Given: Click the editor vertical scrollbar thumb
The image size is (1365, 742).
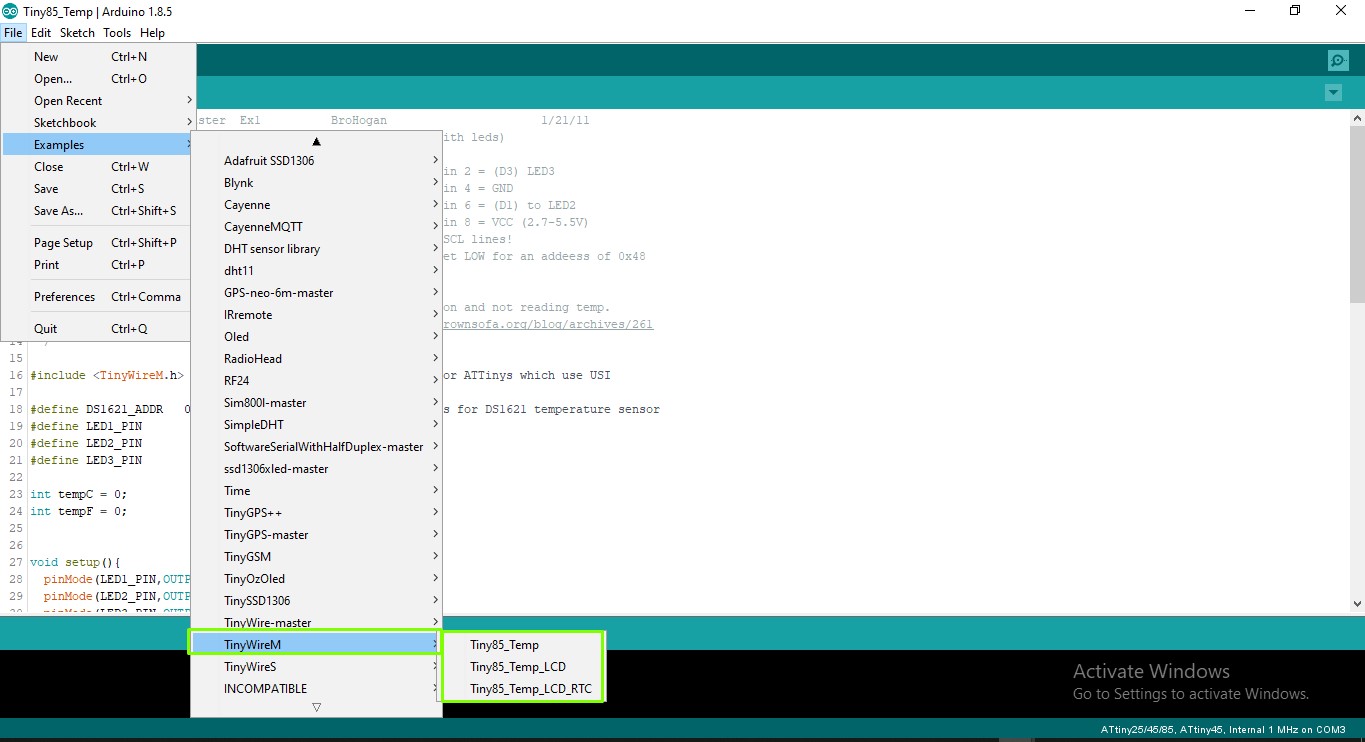Looking at the screenshot, I should (1357, 213).
